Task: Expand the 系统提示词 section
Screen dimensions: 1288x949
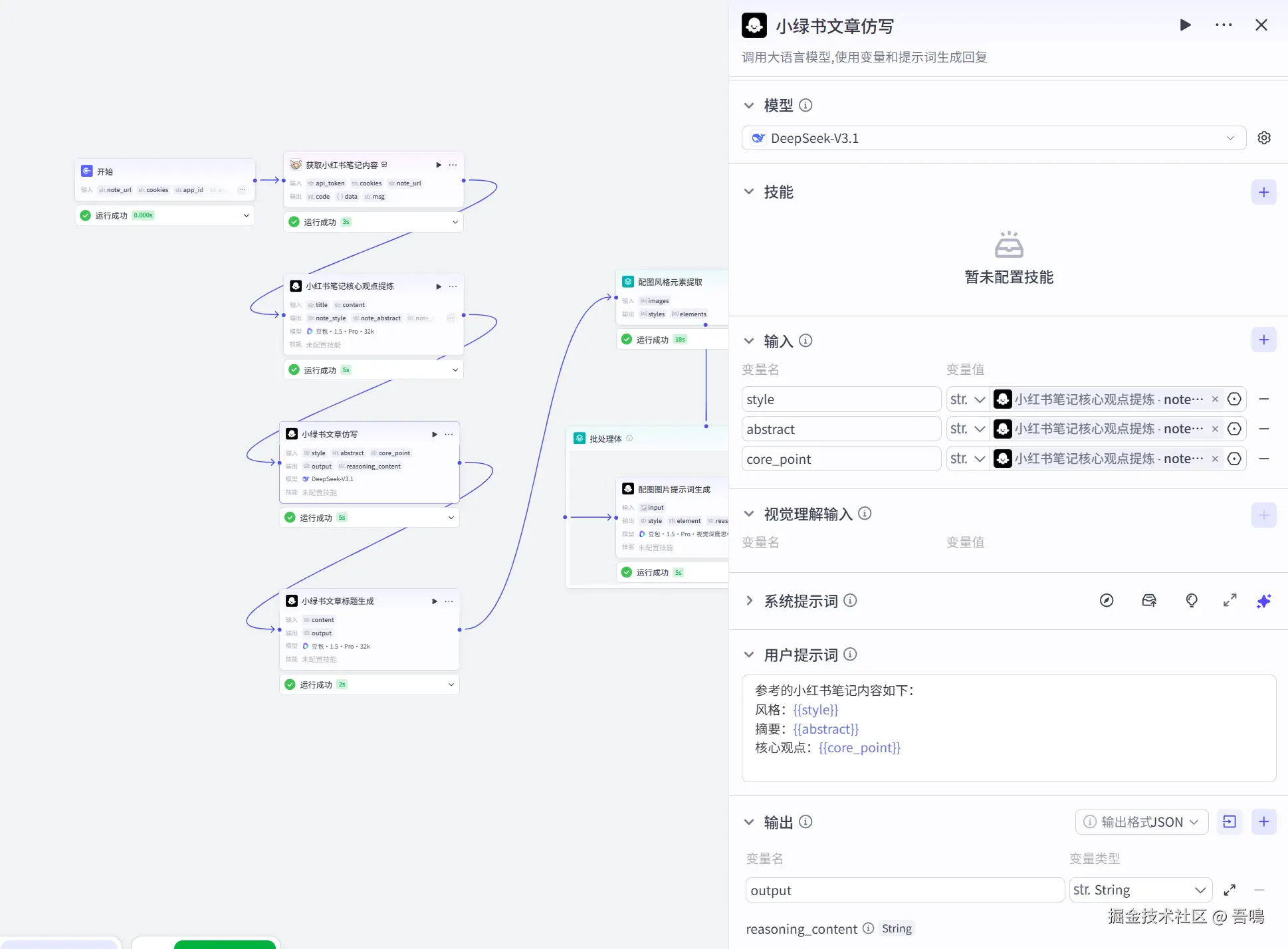Action: pos(749,601)
